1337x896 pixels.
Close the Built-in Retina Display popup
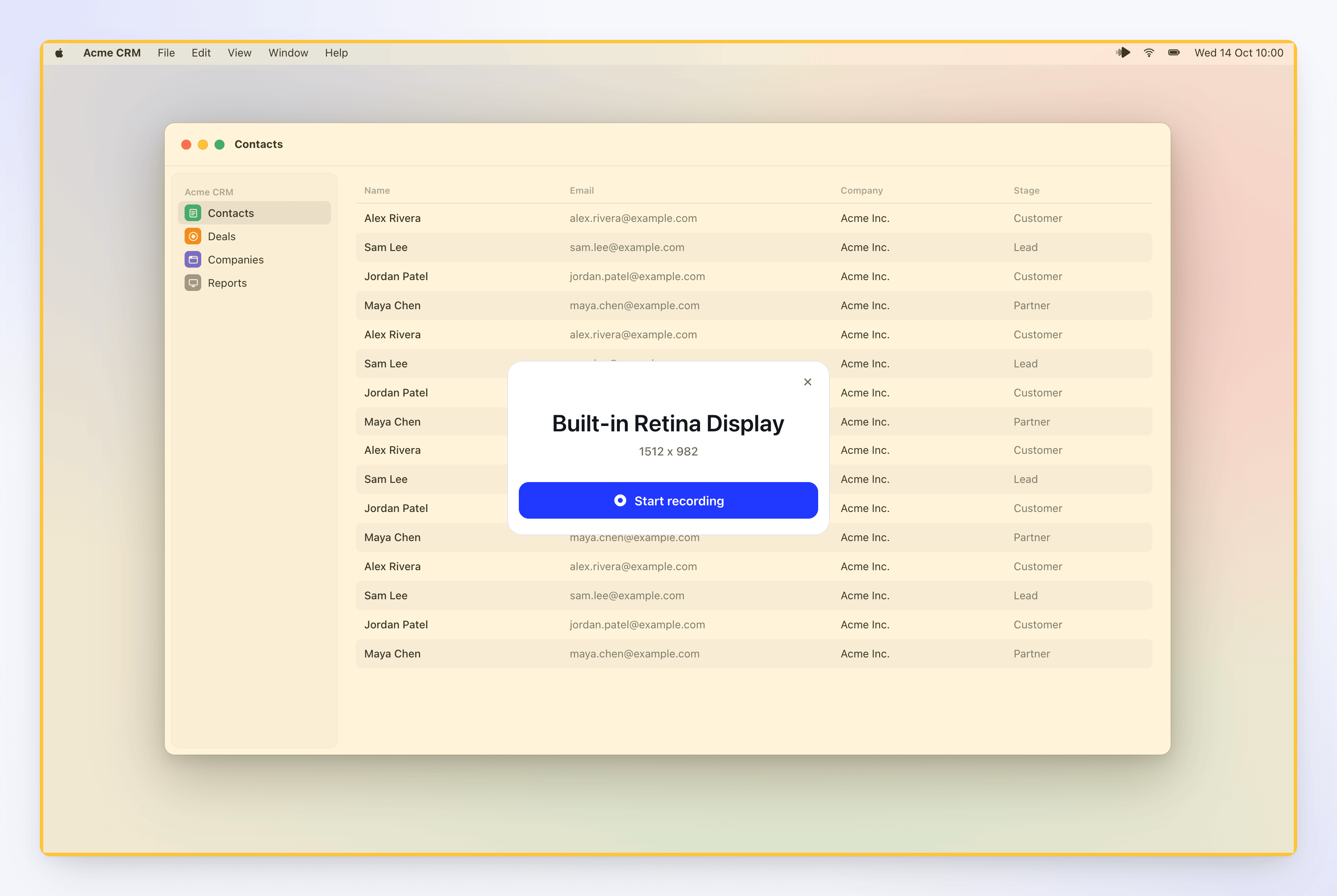[807, 382]
